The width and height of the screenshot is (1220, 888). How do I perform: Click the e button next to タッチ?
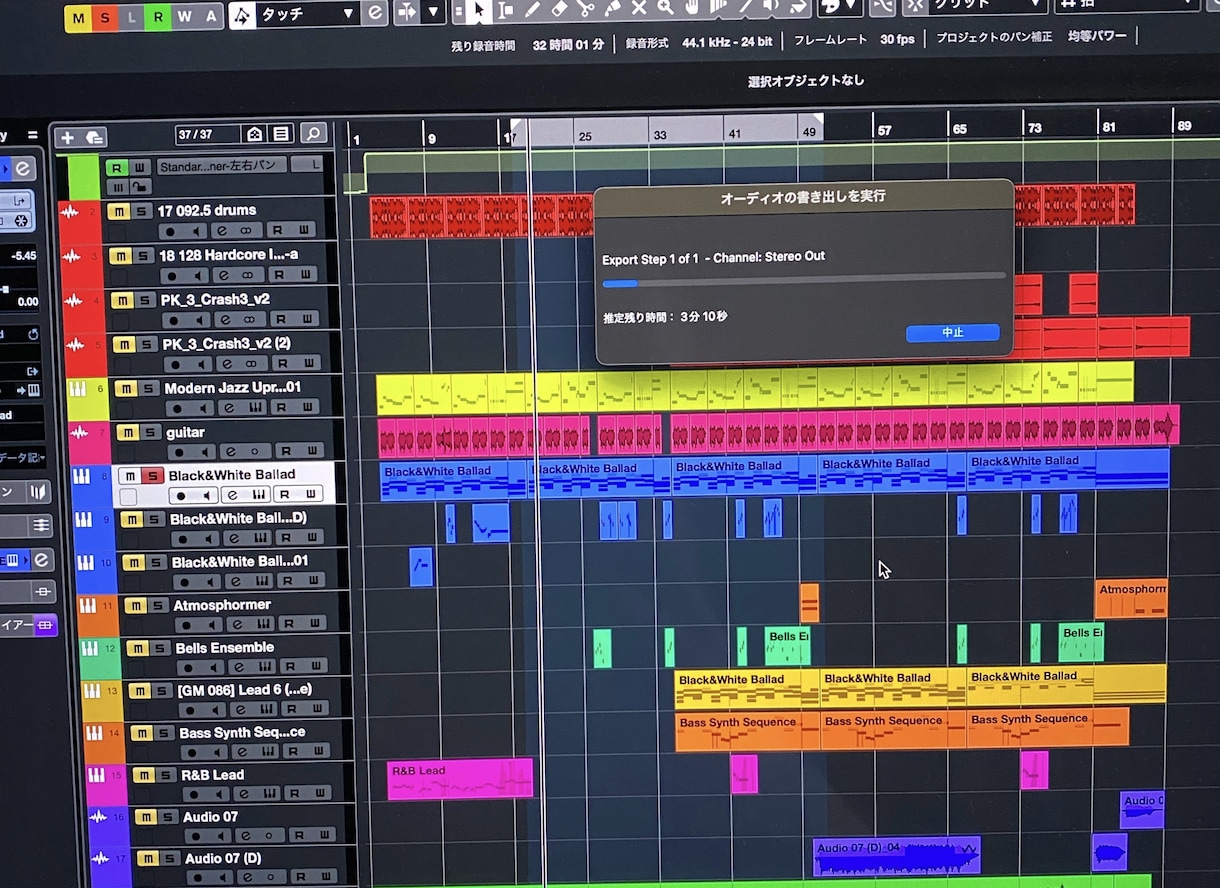point(375,13)
